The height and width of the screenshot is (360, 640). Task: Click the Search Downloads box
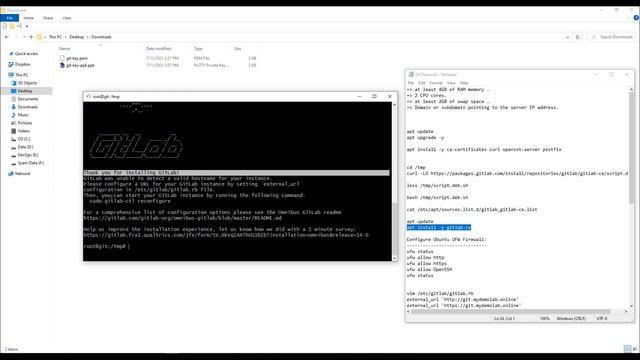pyautogui.click(x=612, y=37)
